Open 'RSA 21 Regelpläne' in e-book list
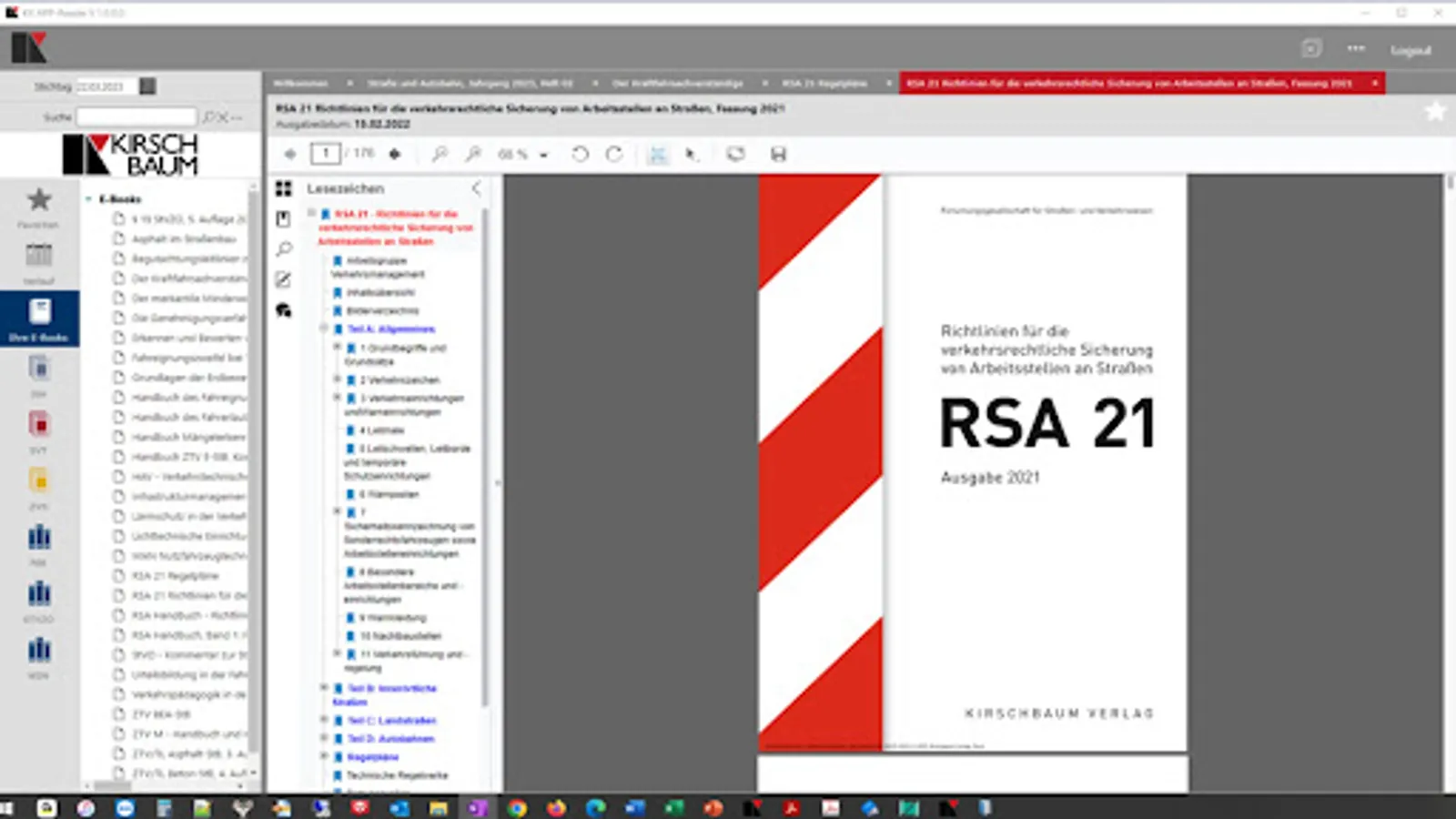Image resolution: width=1456 pixels, height=819 pixels. (175, 575)
